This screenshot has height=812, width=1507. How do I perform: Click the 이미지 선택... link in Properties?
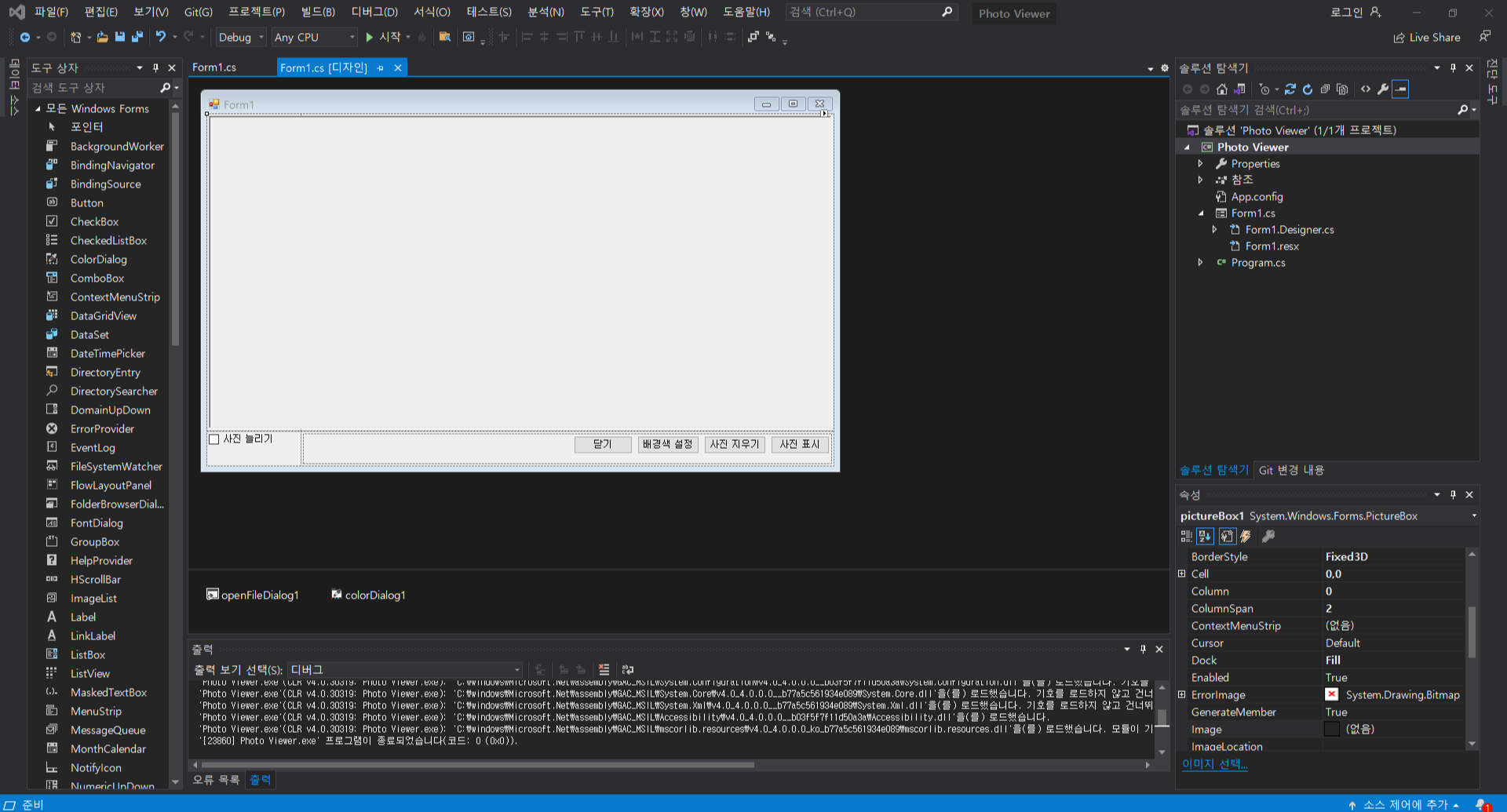click(1215, 764)
